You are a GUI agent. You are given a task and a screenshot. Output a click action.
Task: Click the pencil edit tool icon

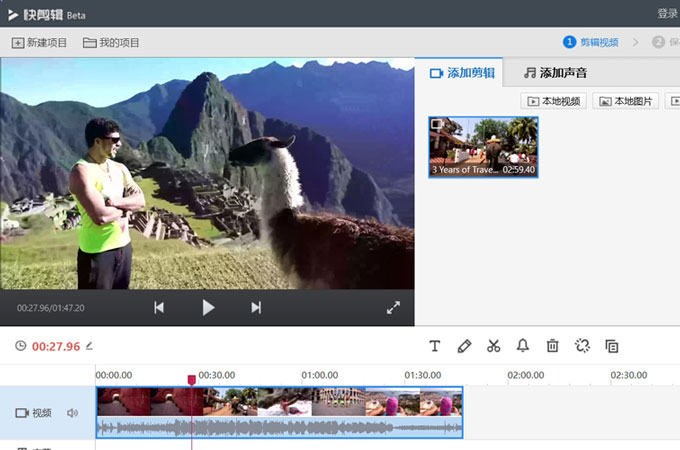[x=464, y=346]
